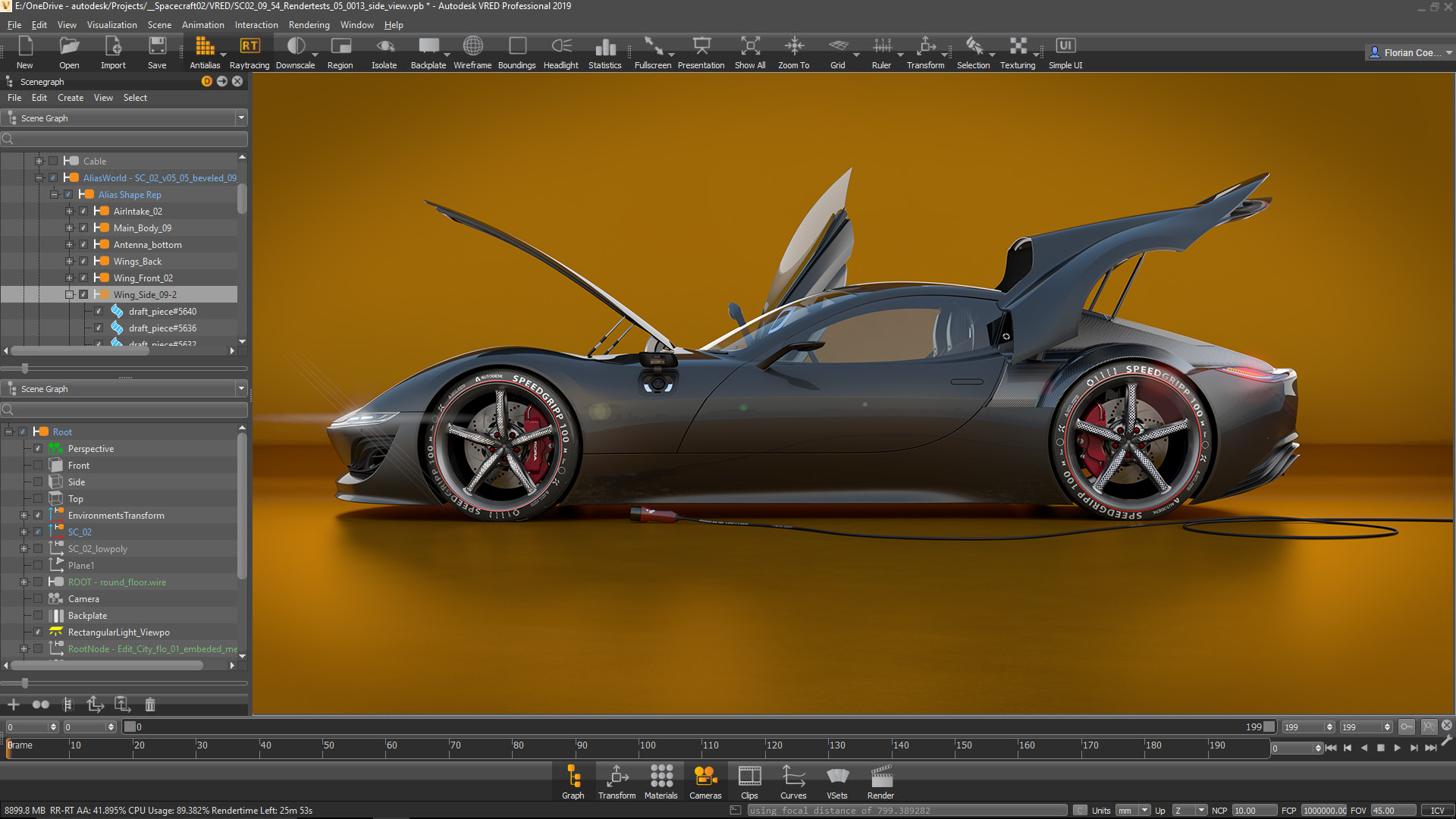Toggle the Headlight icon
Screen dimensions: 1456x819
coord(561,47)
